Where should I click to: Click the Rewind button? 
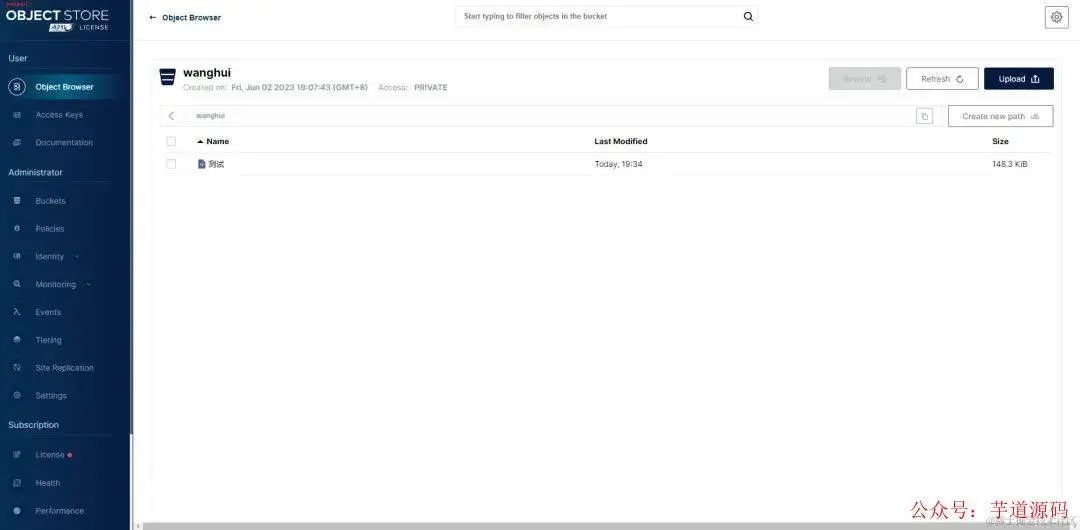pyautogui.click(x=864, y=79)
